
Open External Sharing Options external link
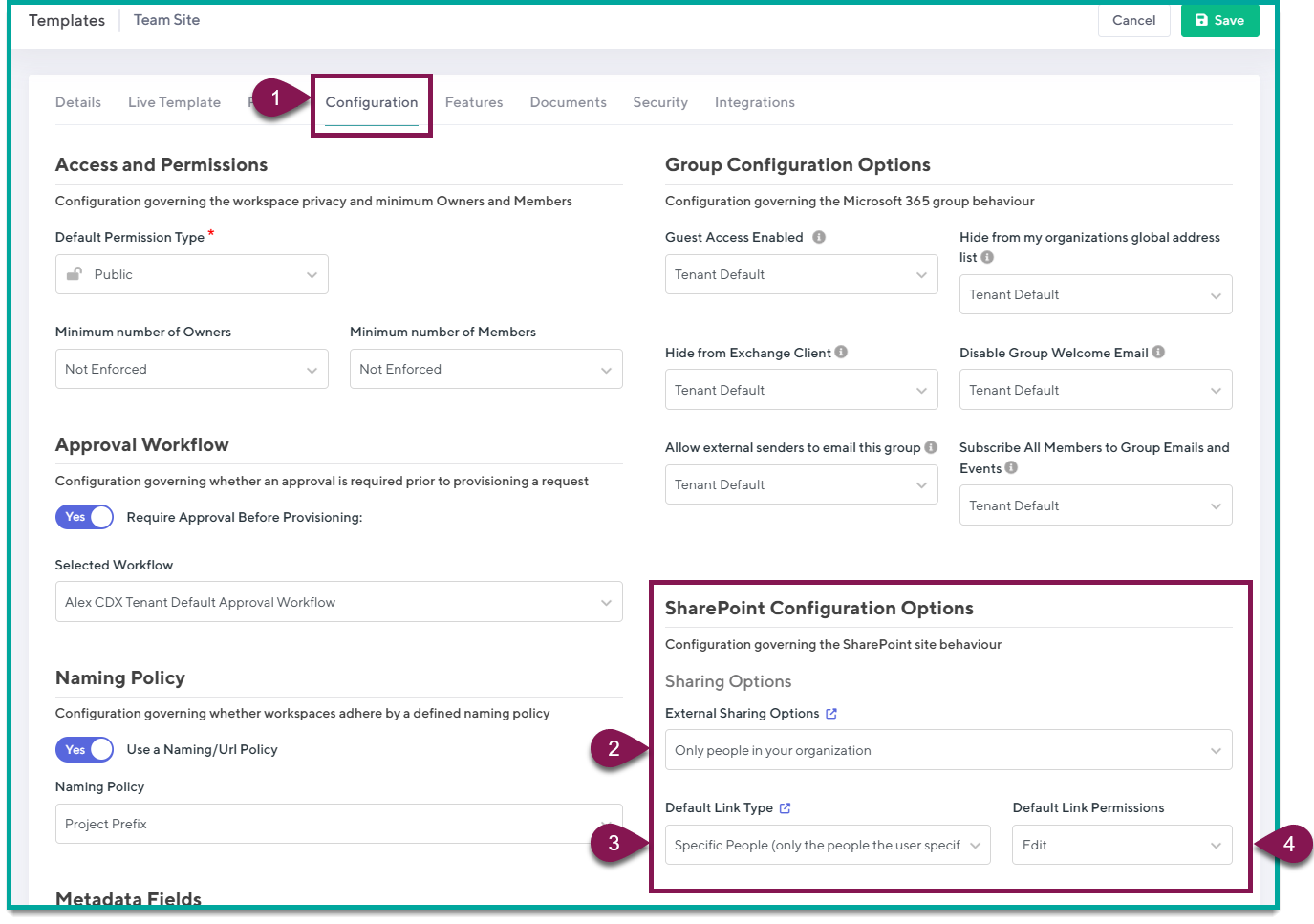830,713
